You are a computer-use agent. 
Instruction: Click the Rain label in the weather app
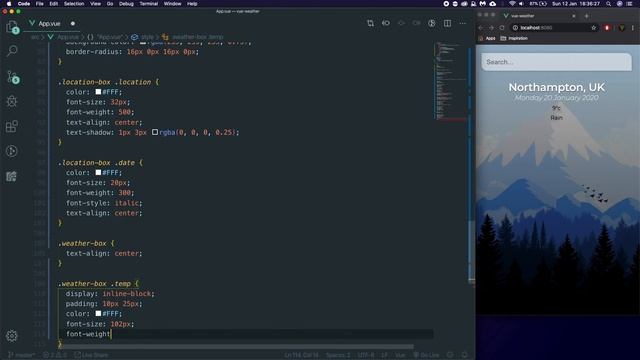[x=556, y=118]
